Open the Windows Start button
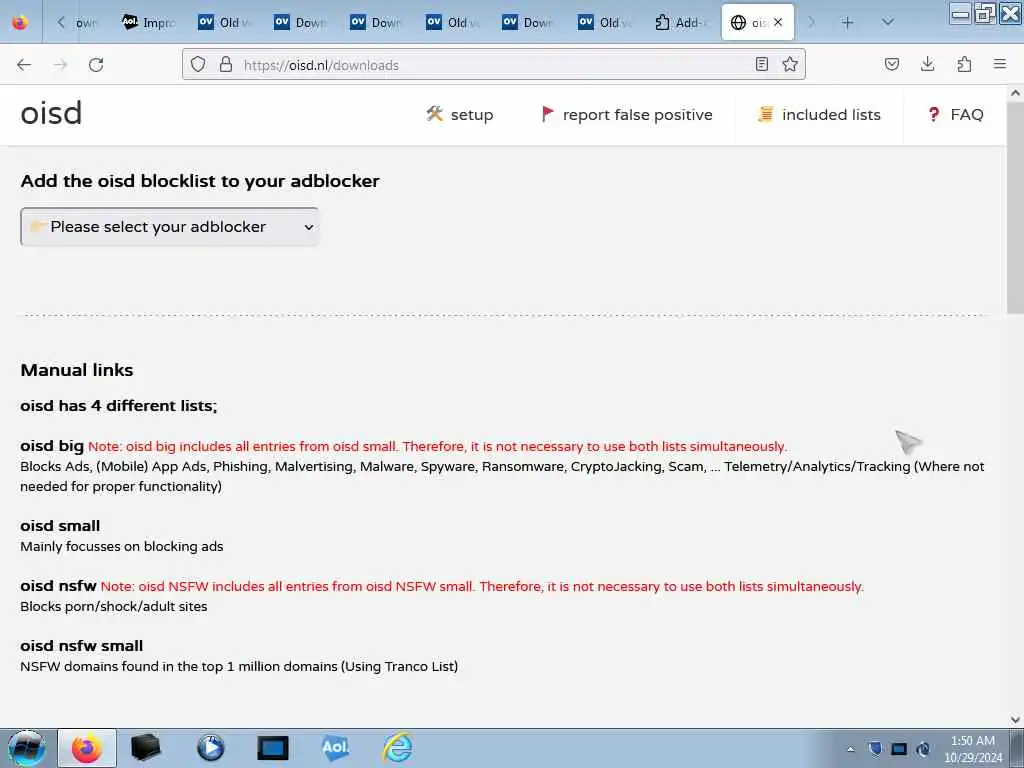This screenshot has width=1024, height=768. coord(26,748)
